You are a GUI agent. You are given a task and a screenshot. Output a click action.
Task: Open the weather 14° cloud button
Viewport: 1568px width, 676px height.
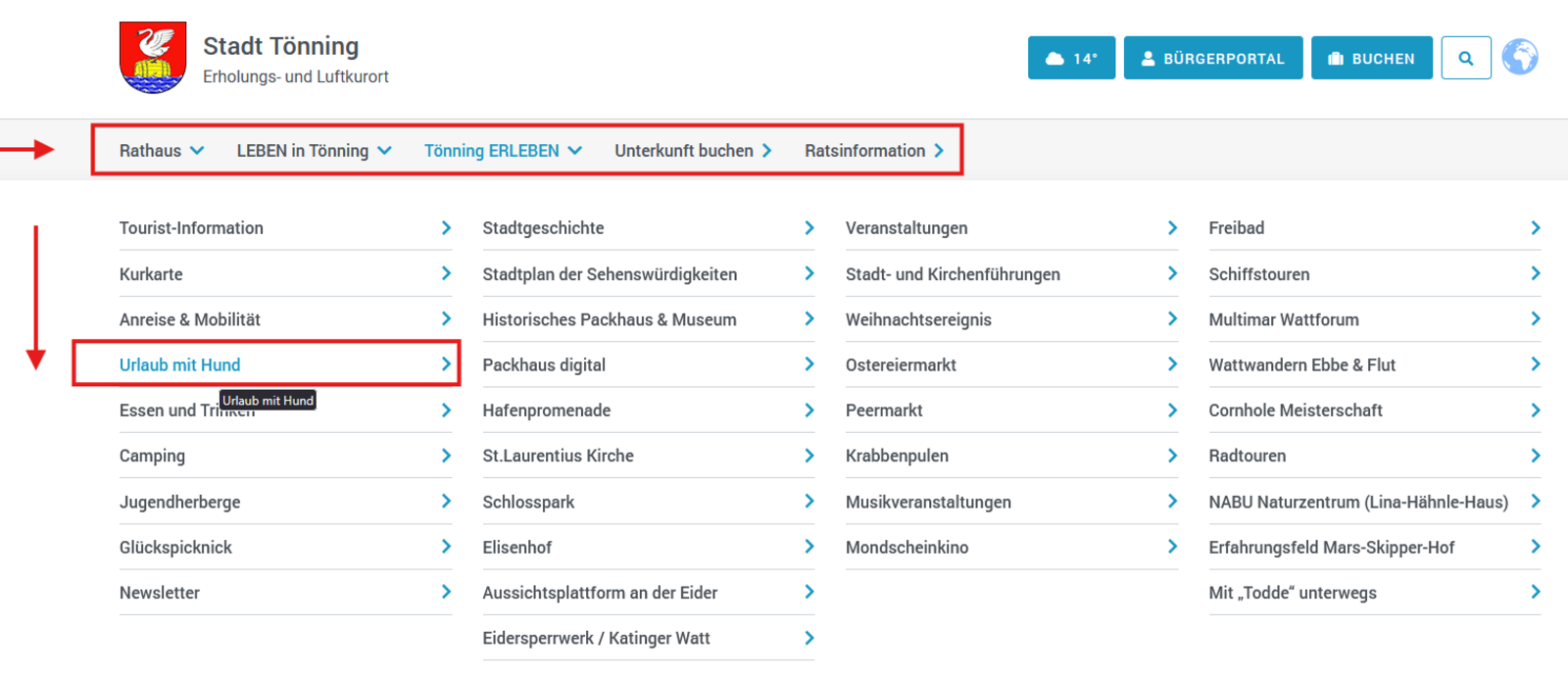click(1071, 58)
